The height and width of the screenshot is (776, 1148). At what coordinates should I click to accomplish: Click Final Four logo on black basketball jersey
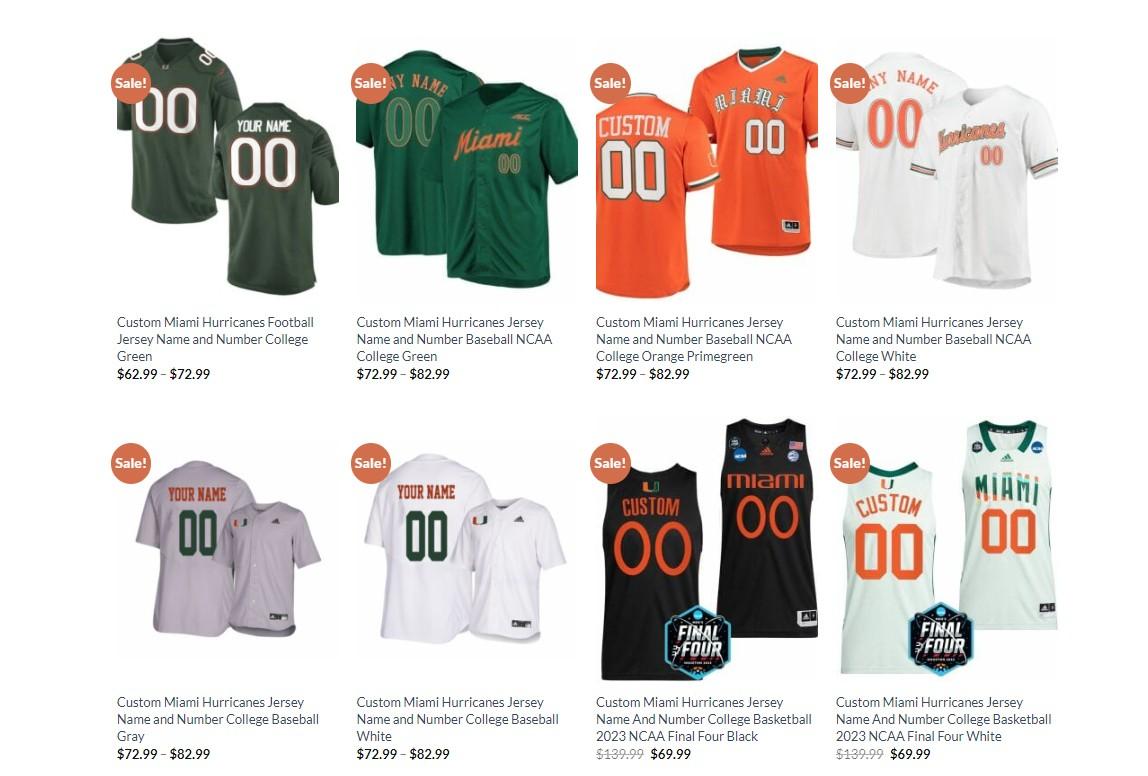(x=698, y=641)
